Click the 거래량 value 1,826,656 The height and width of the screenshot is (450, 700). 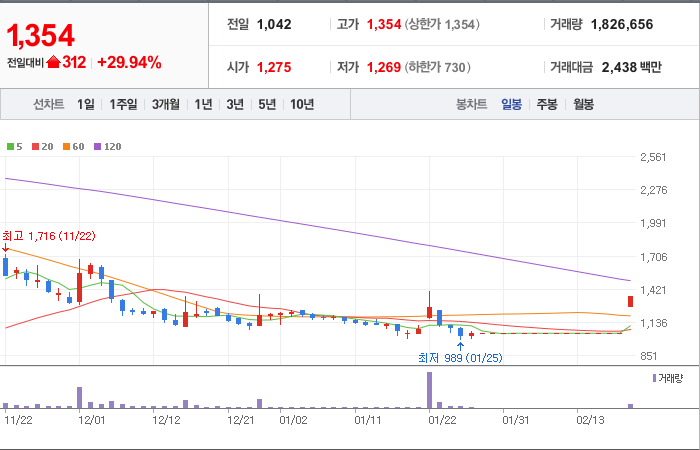622,24
